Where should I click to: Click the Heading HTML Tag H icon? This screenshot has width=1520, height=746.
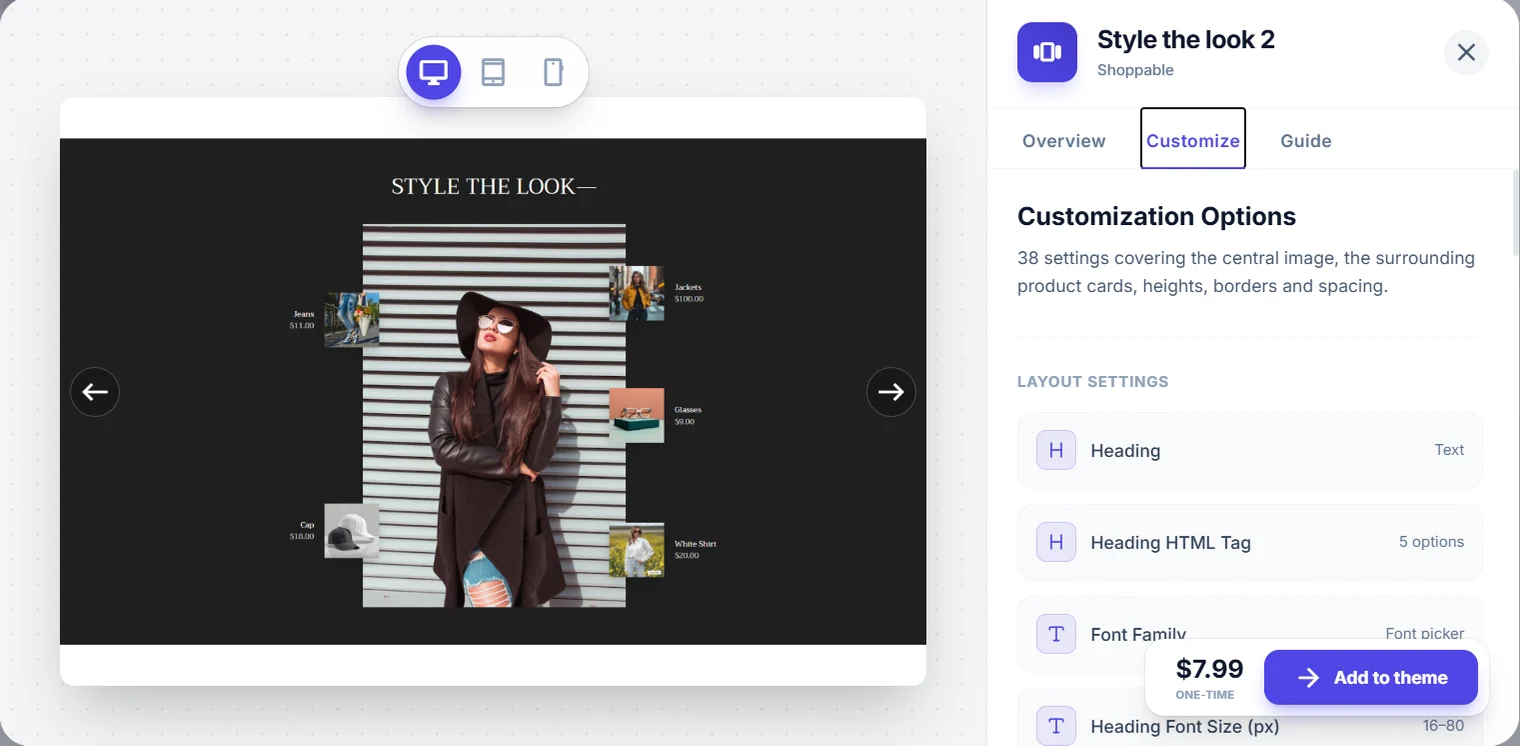click(x=1056, y=542)
